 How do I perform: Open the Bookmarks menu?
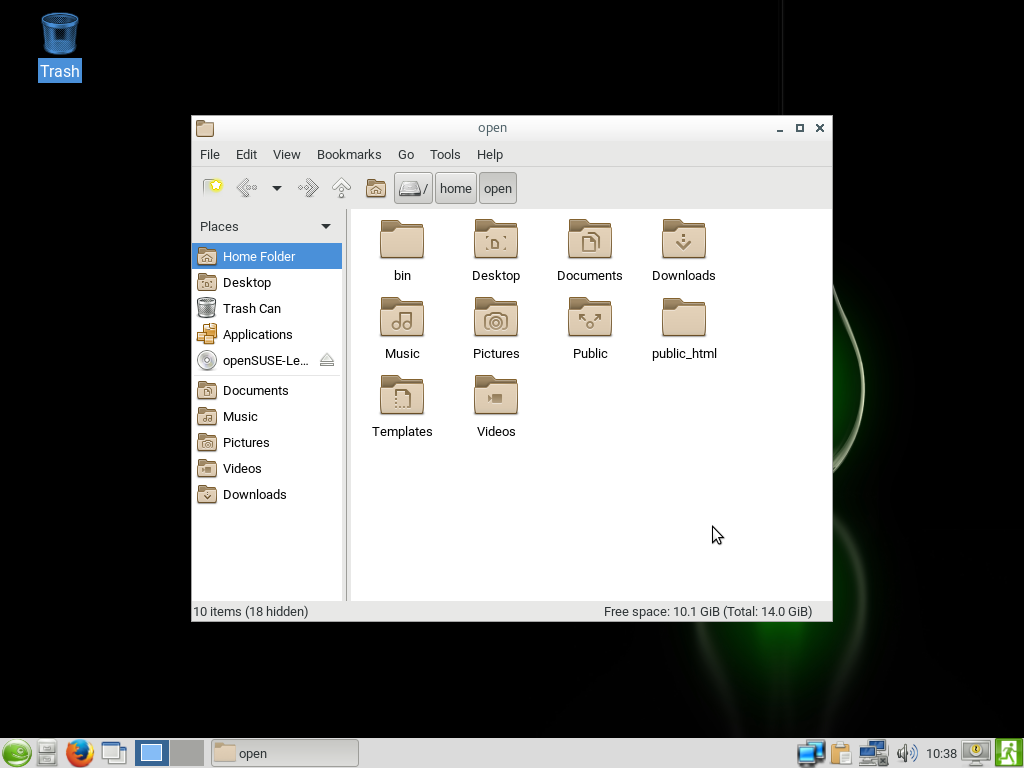click(x=348, y=154)
